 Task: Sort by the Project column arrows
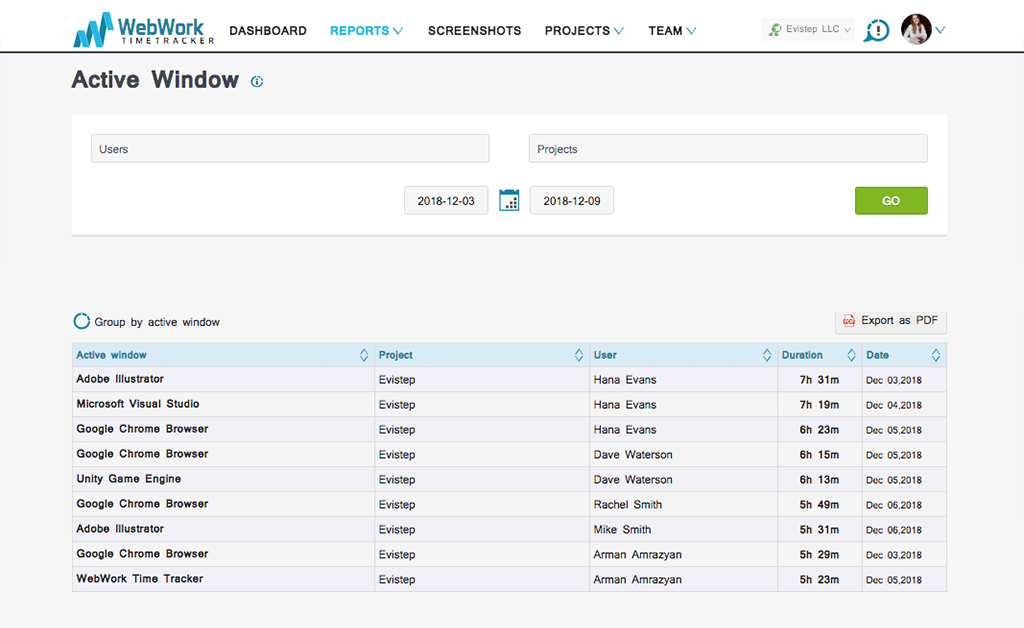579,355
